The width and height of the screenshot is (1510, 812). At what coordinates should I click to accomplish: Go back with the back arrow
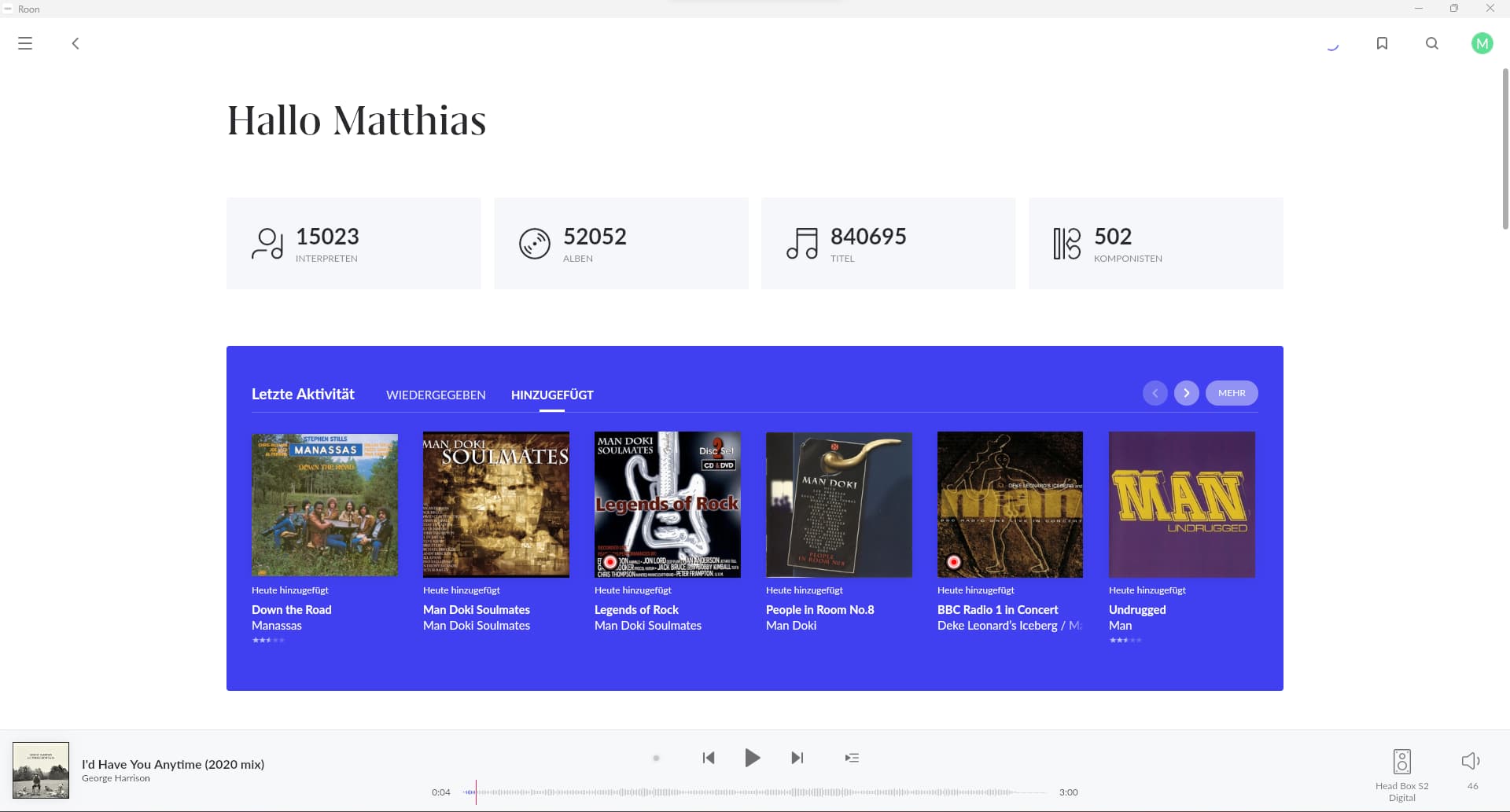[x=75, y=43]
